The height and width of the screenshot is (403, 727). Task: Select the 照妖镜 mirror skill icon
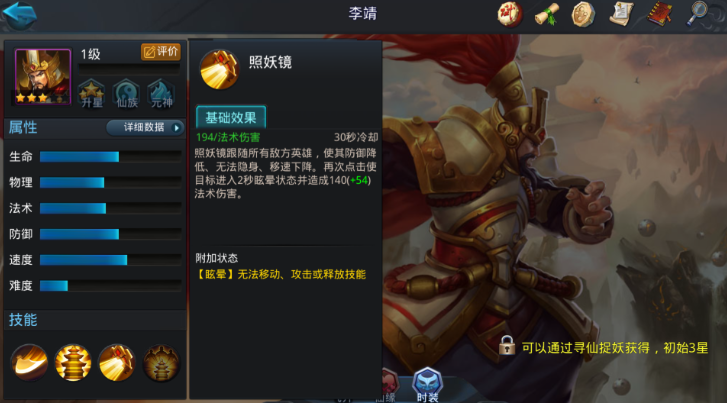[116, 362]
